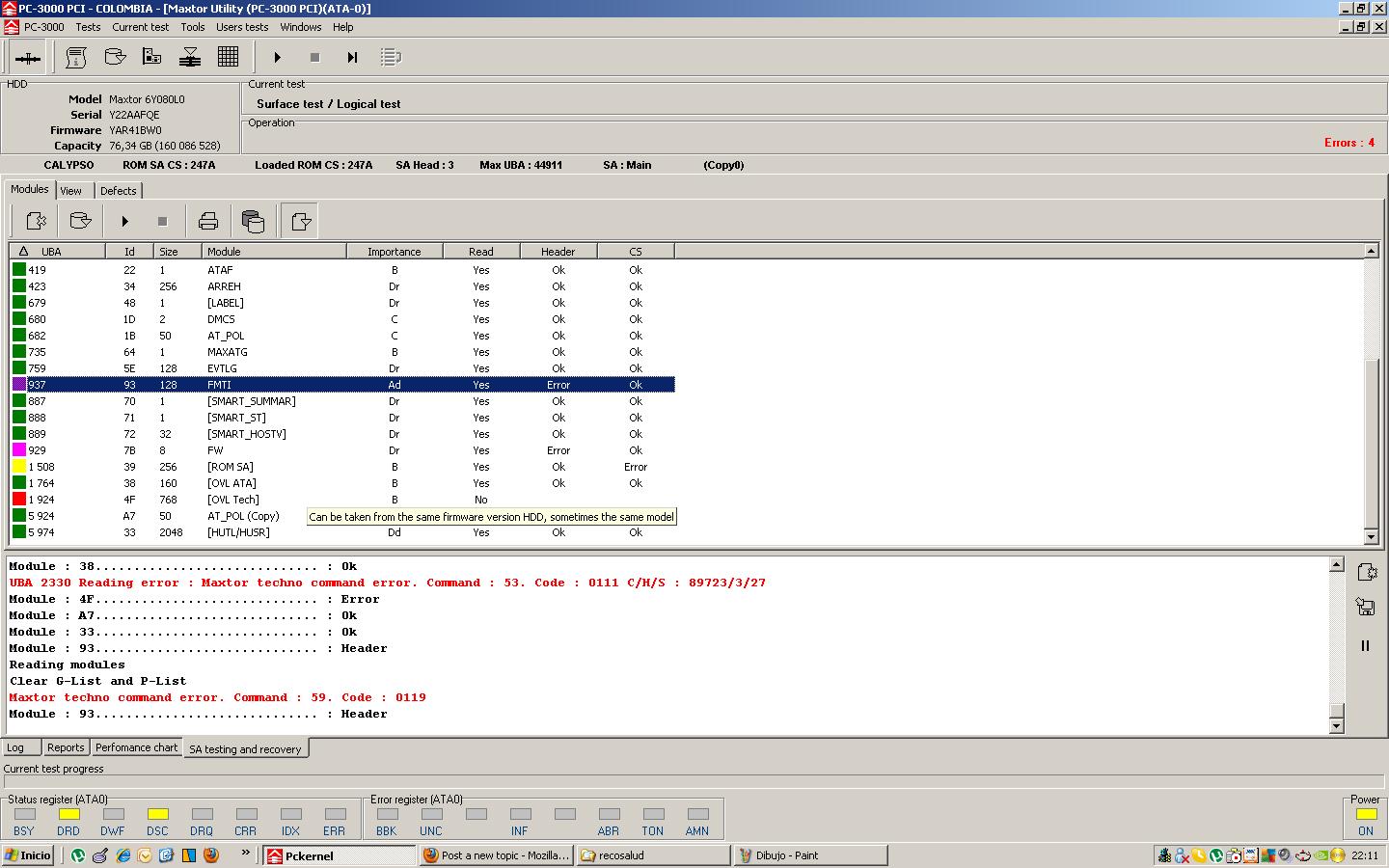Image resolution: width=1389 pixels, height=868 pixels.
Task: Sort module list by UBA column header
Action: click(58, 252)
